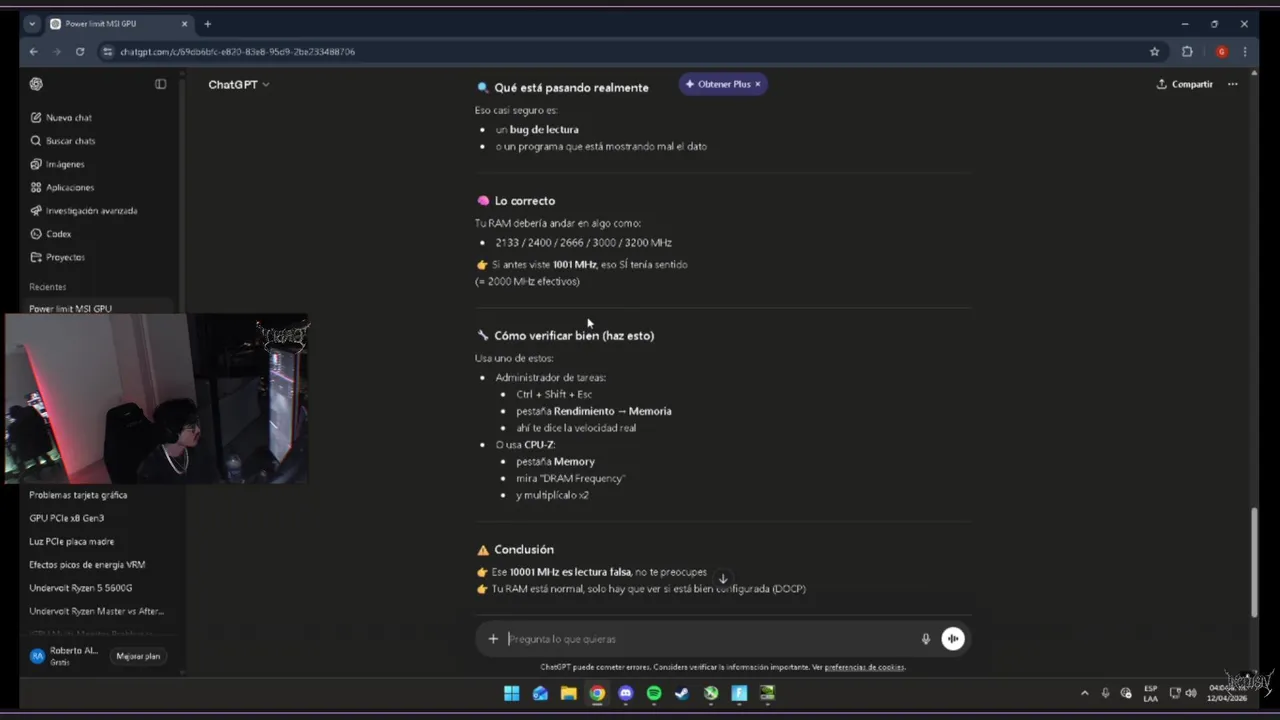
Task: Open Steam from the taskbar
Action: coord(682,693)
